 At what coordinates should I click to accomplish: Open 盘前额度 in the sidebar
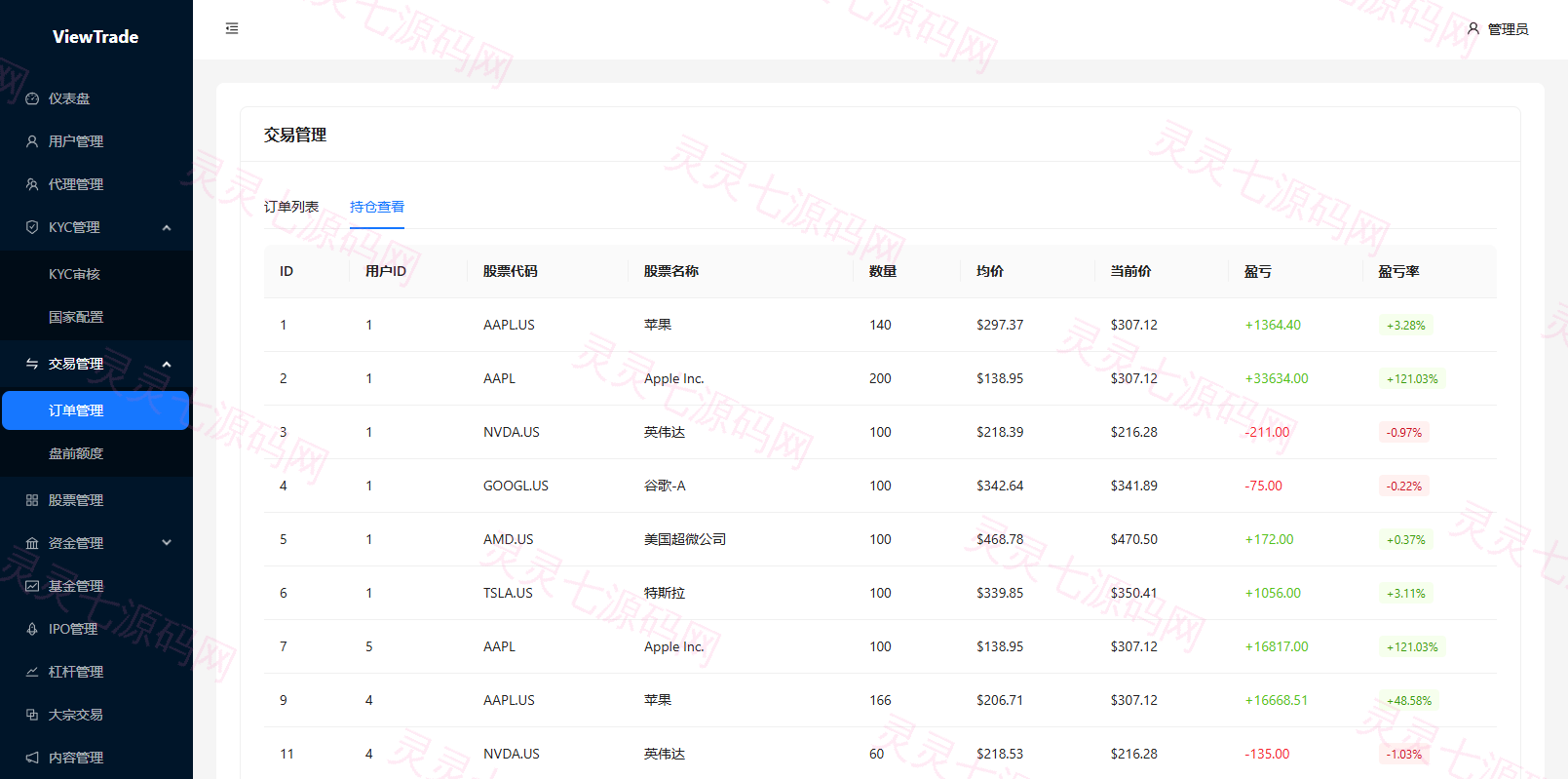(x=96, y=453)
